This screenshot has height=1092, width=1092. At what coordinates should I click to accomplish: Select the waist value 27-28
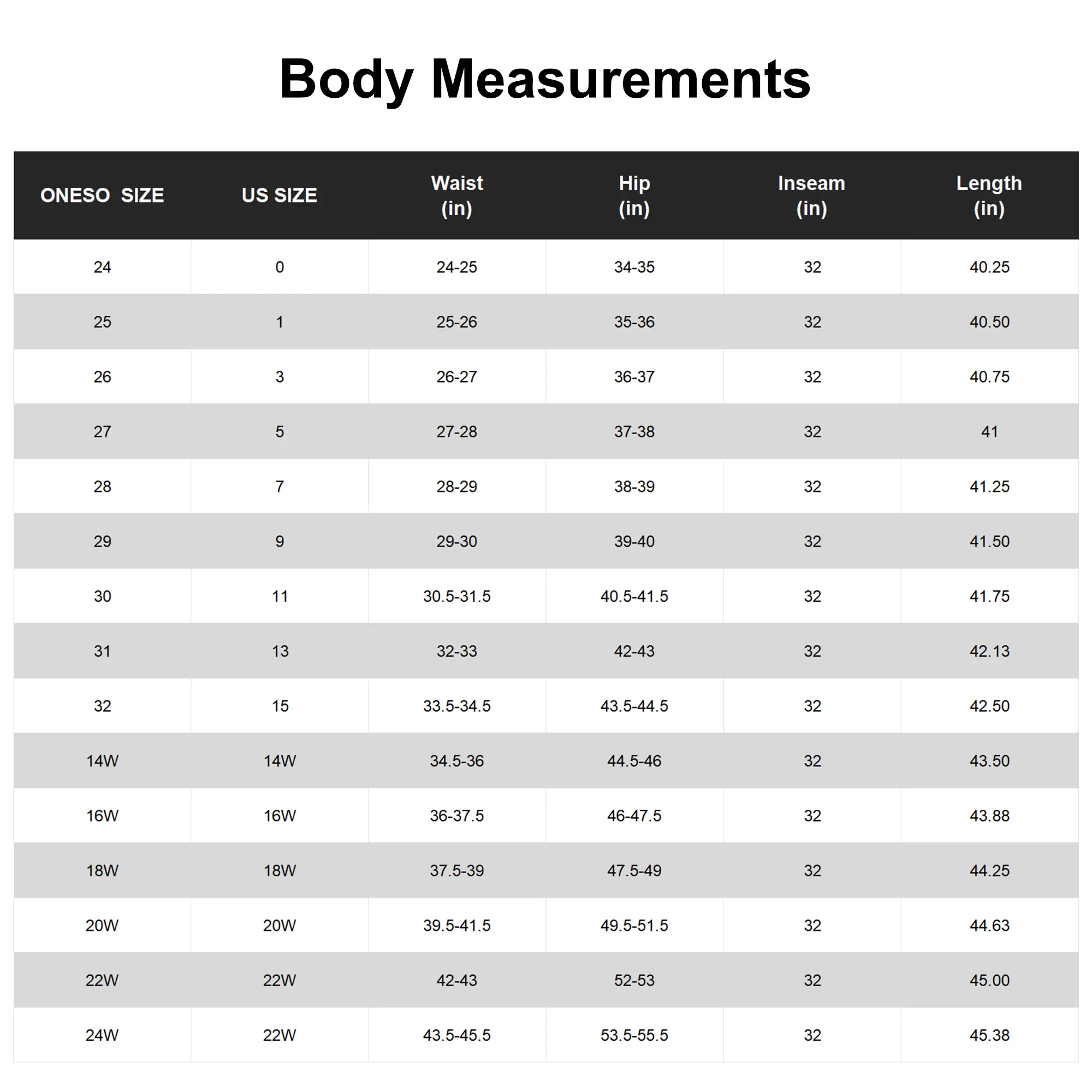point(456,431)
